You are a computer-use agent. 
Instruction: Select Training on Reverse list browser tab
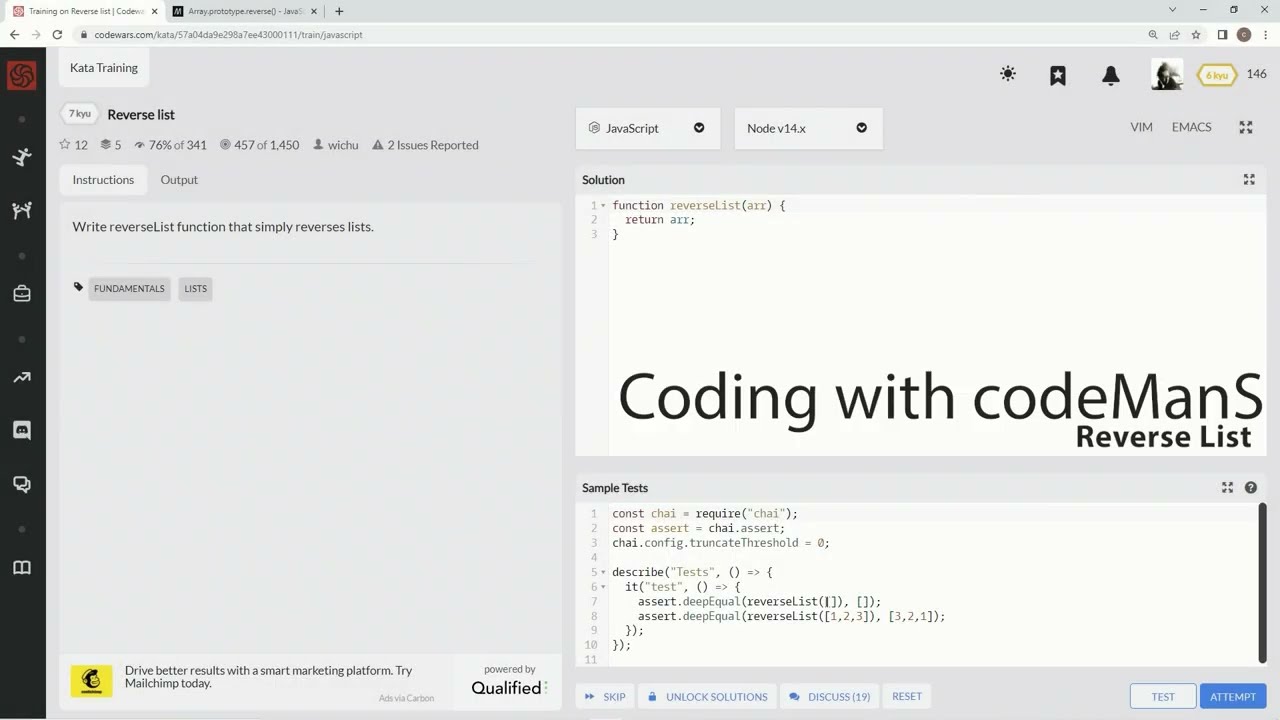pyautogui.click(x=85, y=11)
